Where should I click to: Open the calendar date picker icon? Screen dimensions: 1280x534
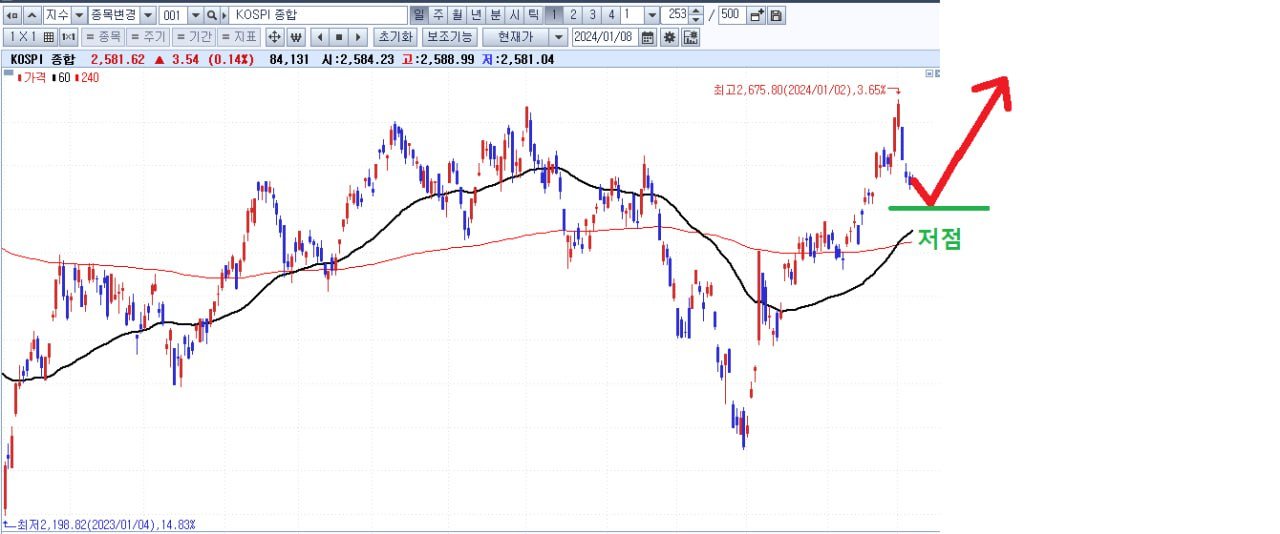[x=647, y=37]
